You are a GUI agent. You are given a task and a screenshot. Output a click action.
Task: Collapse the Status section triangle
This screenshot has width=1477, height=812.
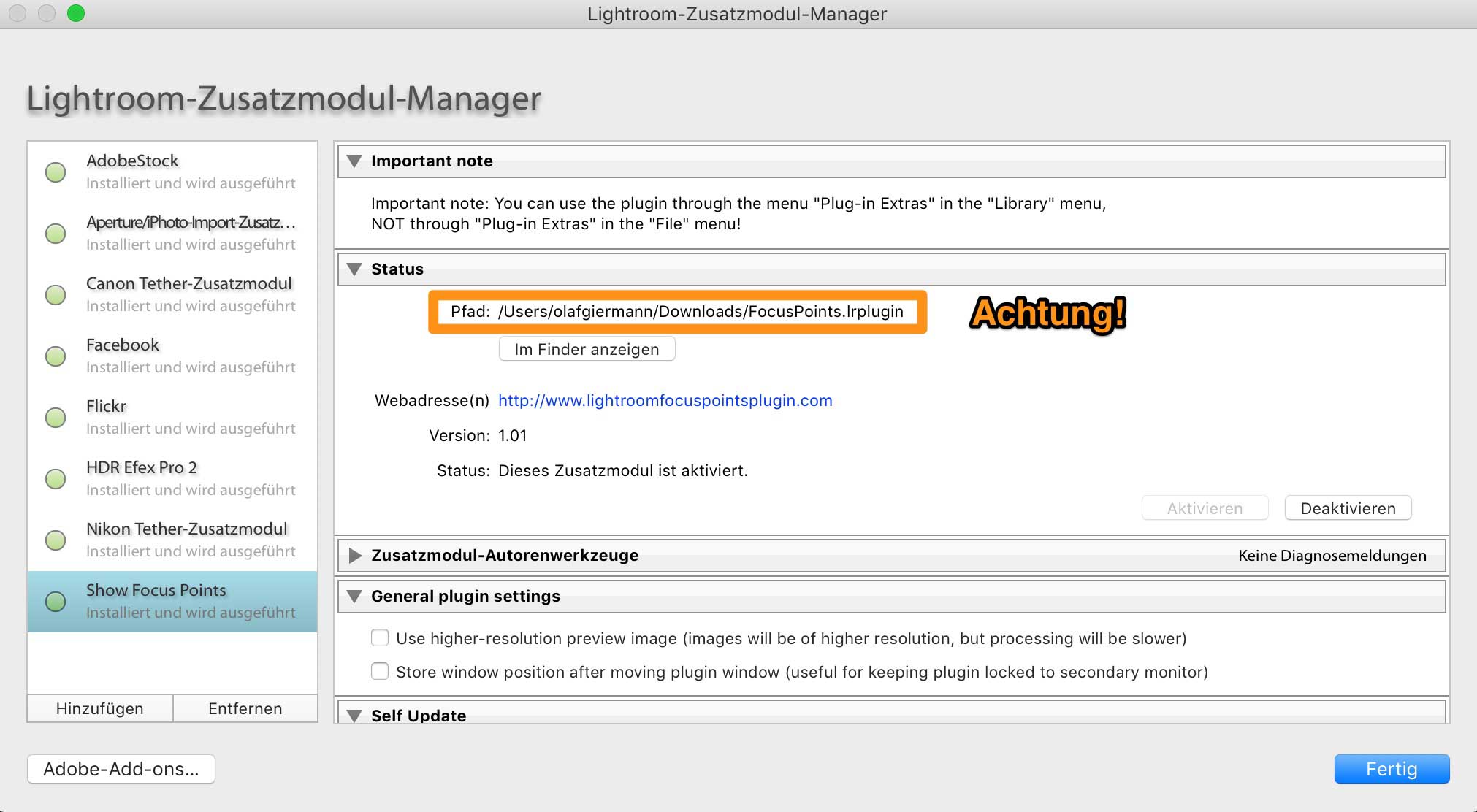pos(355,269)
